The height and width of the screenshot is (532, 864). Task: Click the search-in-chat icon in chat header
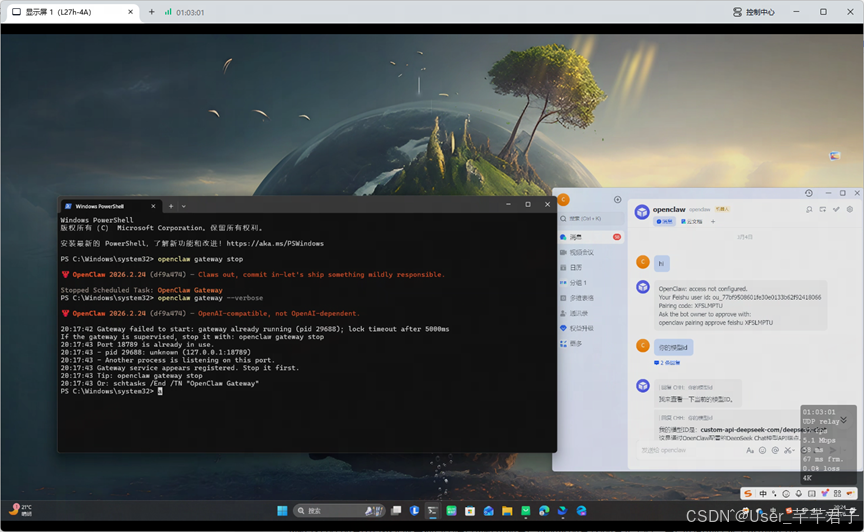809,209
